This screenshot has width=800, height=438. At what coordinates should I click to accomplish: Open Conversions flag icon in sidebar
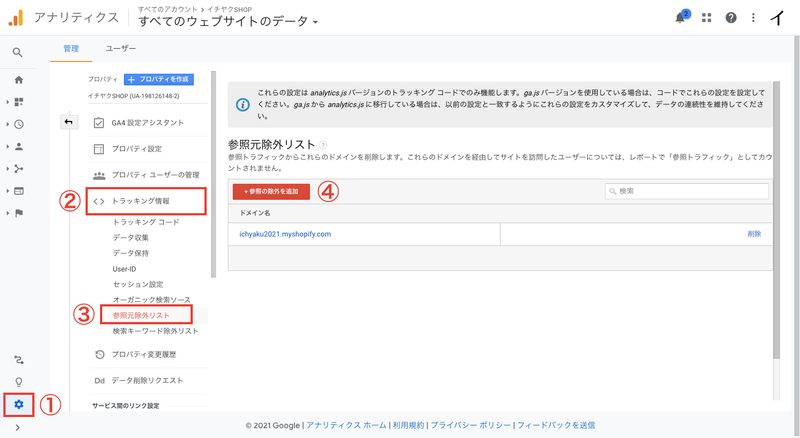pos(19,213)
